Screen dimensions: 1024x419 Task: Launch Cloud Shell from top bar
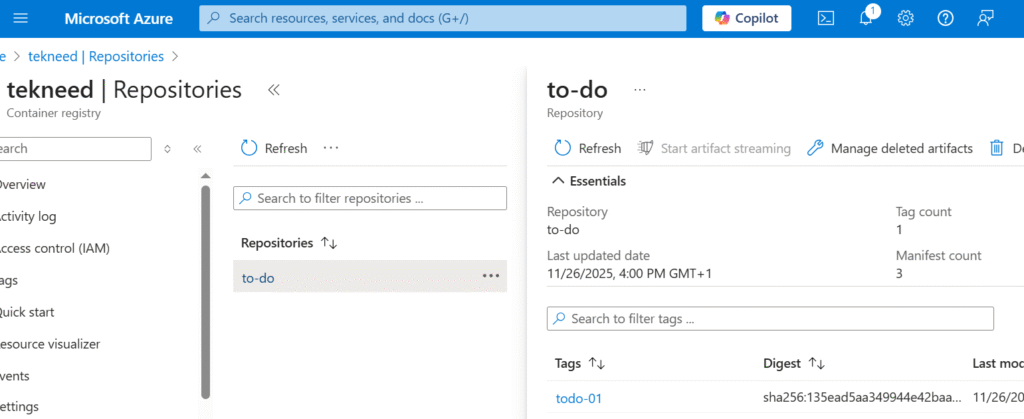[826, 18]
